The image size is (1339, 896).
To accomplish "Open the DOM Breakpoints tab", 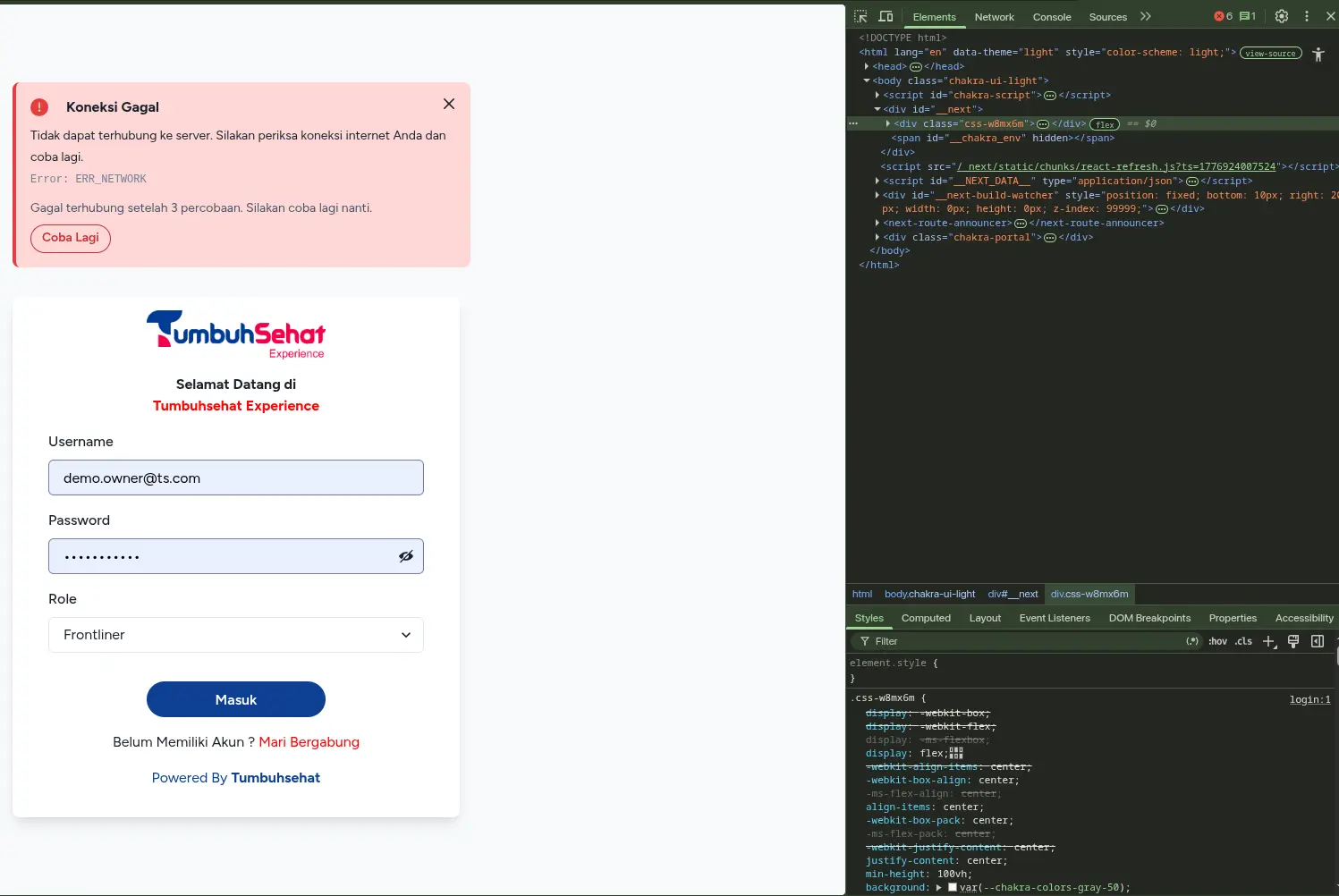I will [1149, 618].
